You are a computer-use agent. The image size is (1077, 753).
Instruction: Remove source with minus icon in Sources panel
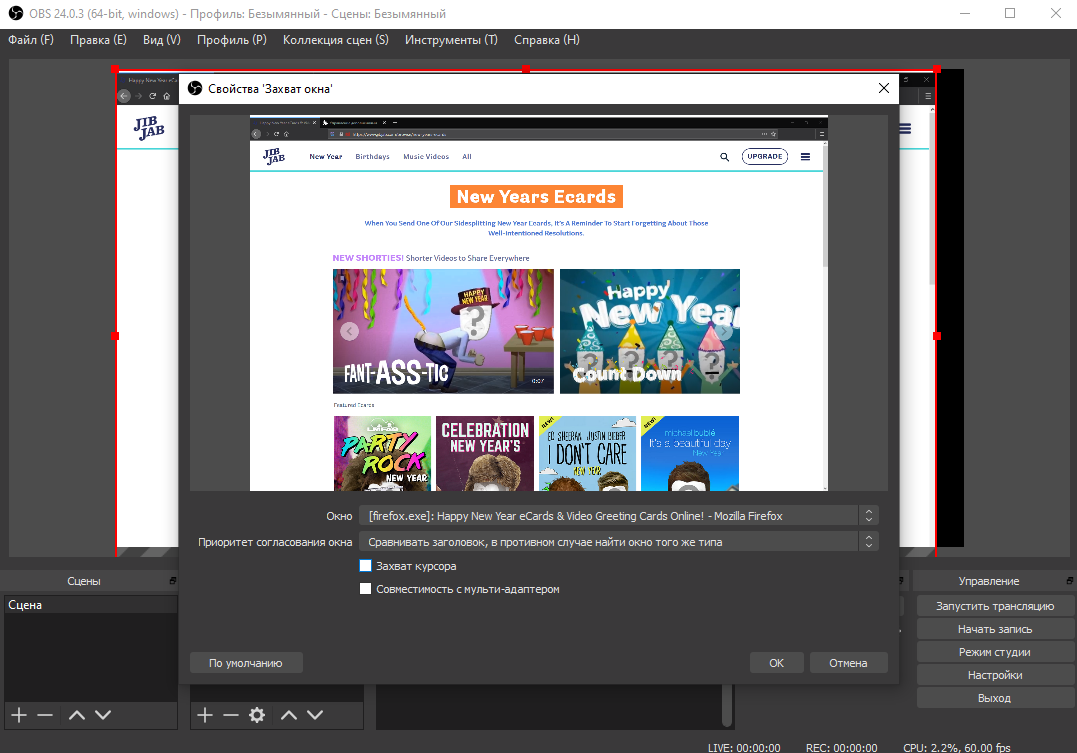(231, 715)
